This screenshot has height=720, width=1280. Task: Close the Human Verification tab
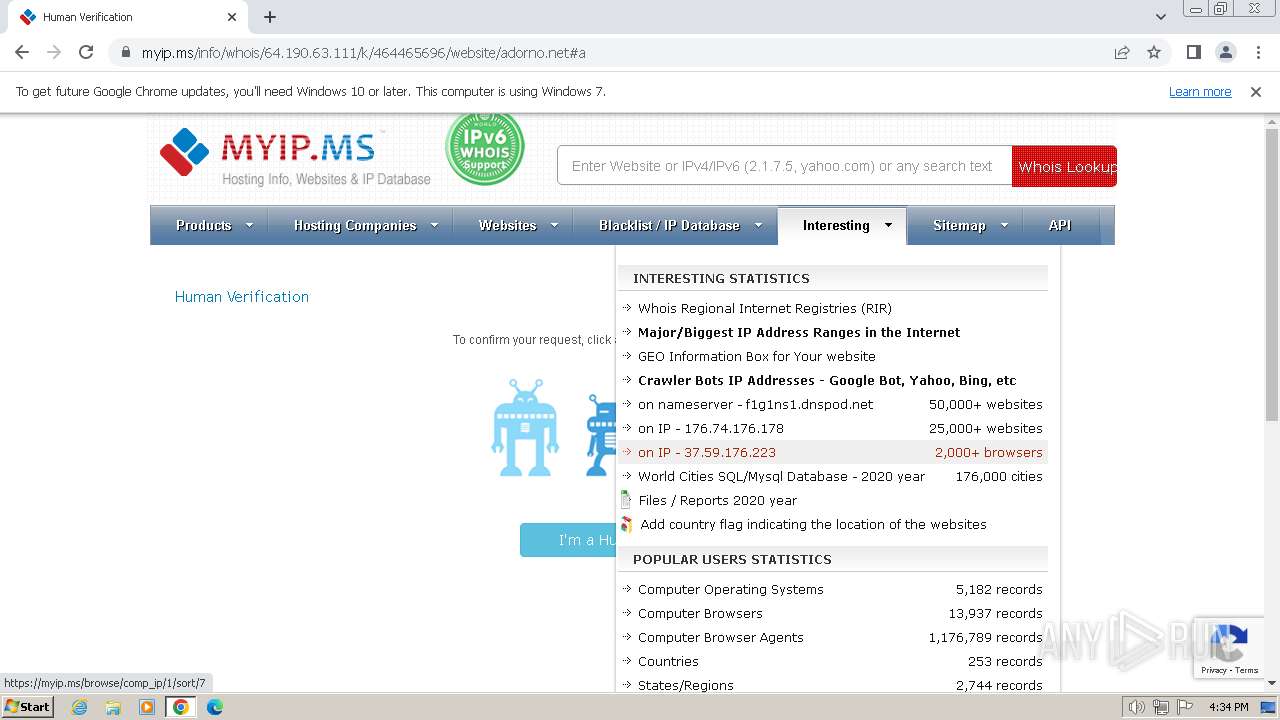pyautogui.click(x=232, y=17)
